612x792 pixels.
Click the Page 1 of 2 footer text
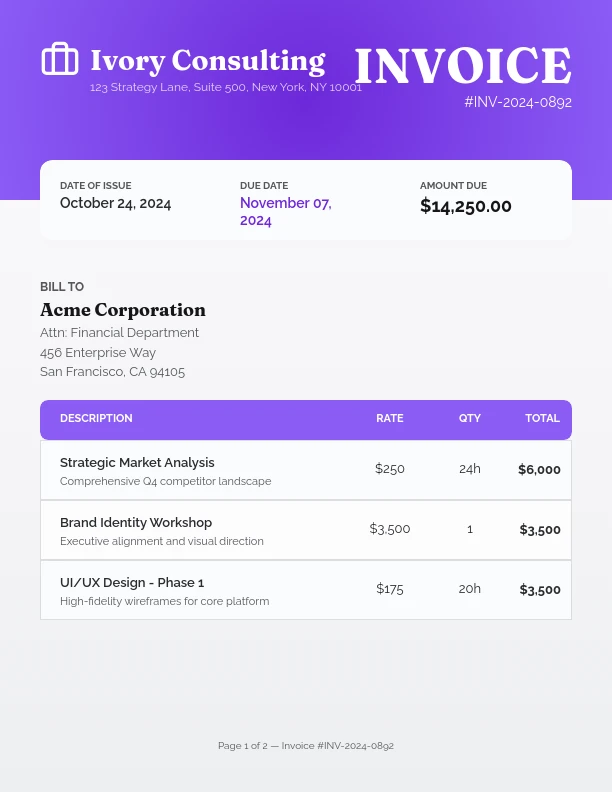pyautogui.click(x=306, y=746)
